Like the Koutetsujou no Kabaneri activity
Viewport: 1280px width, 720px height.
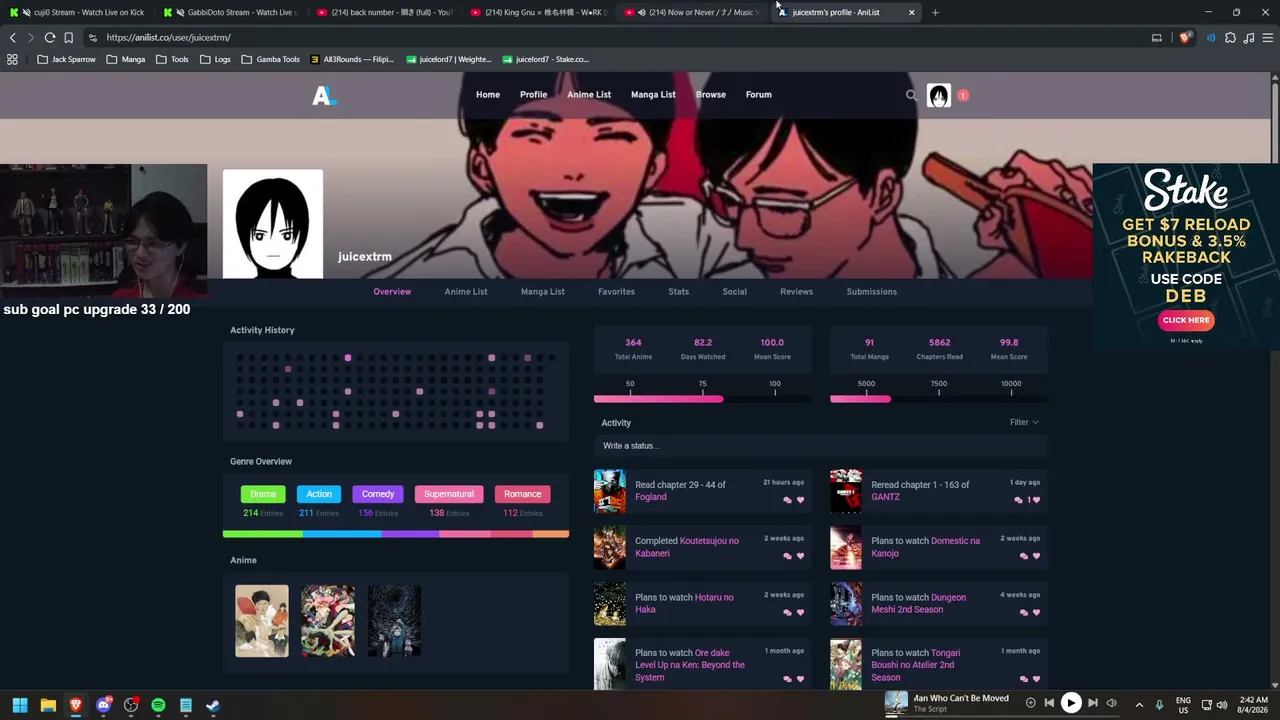(800, 556)
